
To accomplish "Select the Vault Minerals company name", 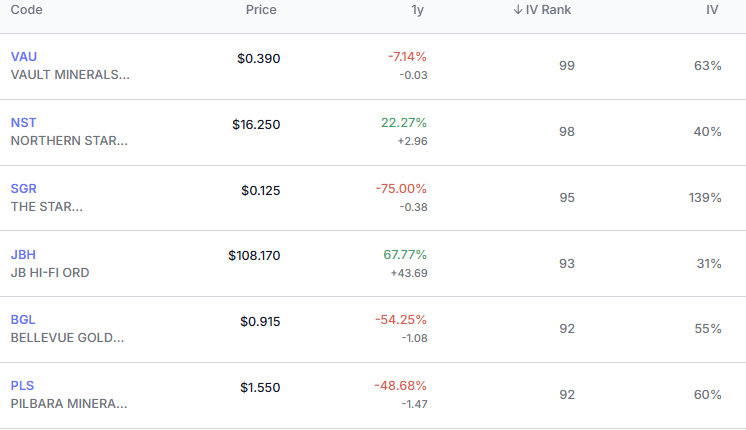I will 70,75.
